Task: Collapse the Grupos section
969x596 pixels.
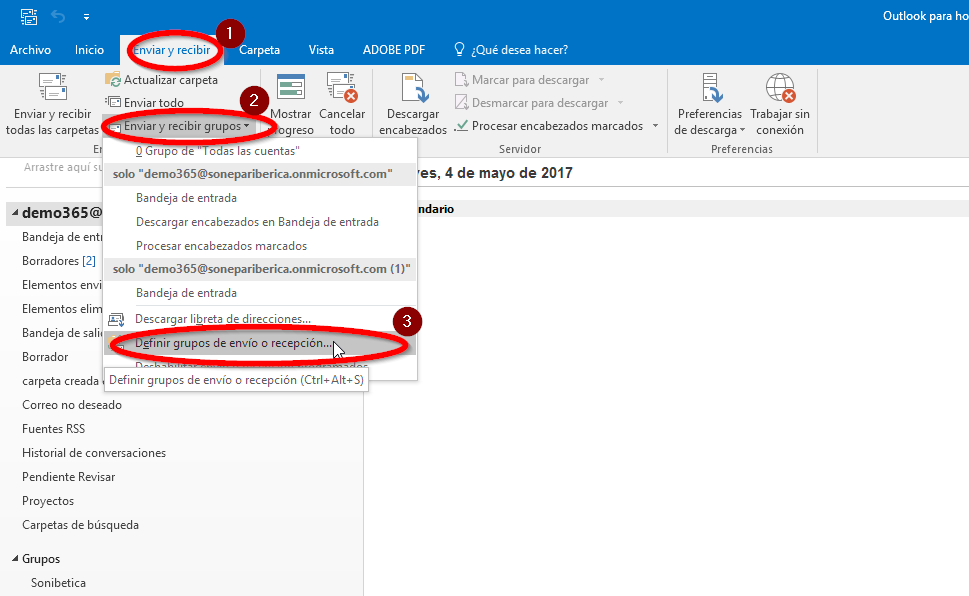Action: coord(15,559)
